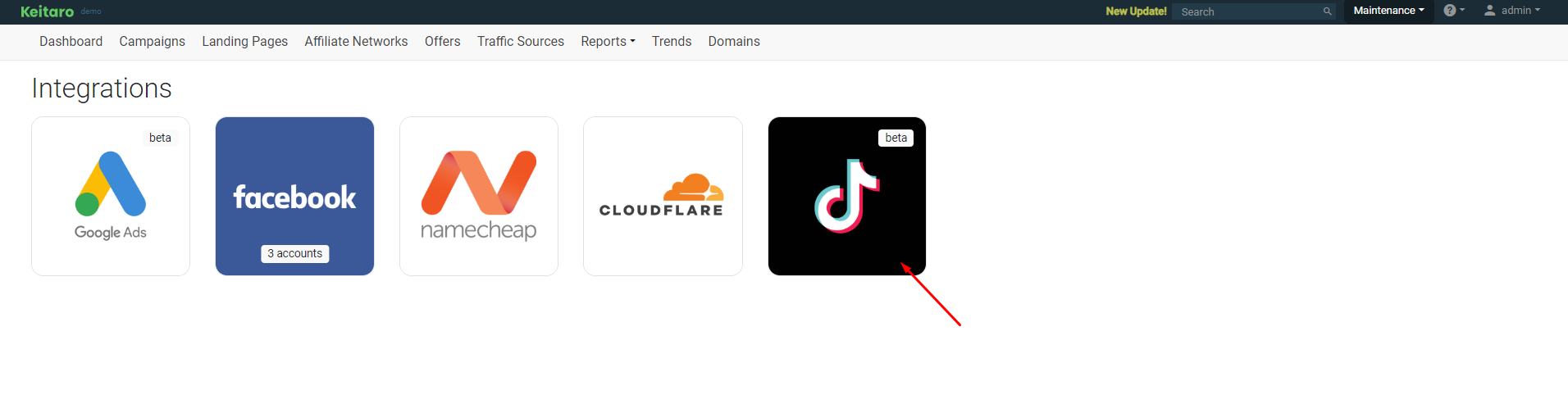The height and width of the screenshot is (413, 1568).
Task: Open the Facebook integration card
Action: tap(294, 197)
